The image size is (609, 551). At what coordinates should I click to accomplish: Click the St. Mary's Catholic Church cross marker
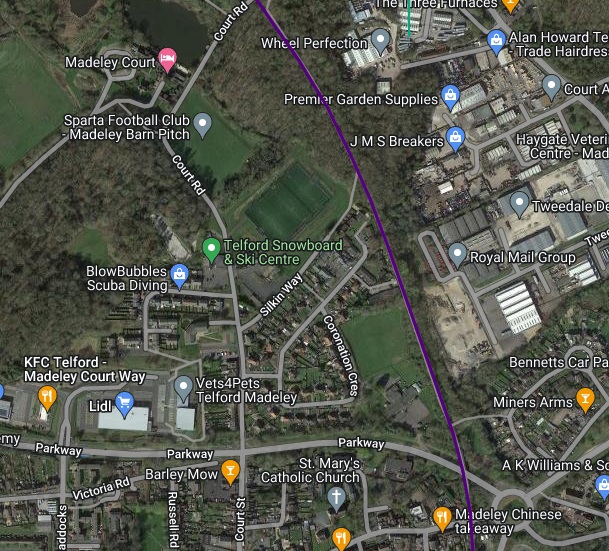click(336, 499)
